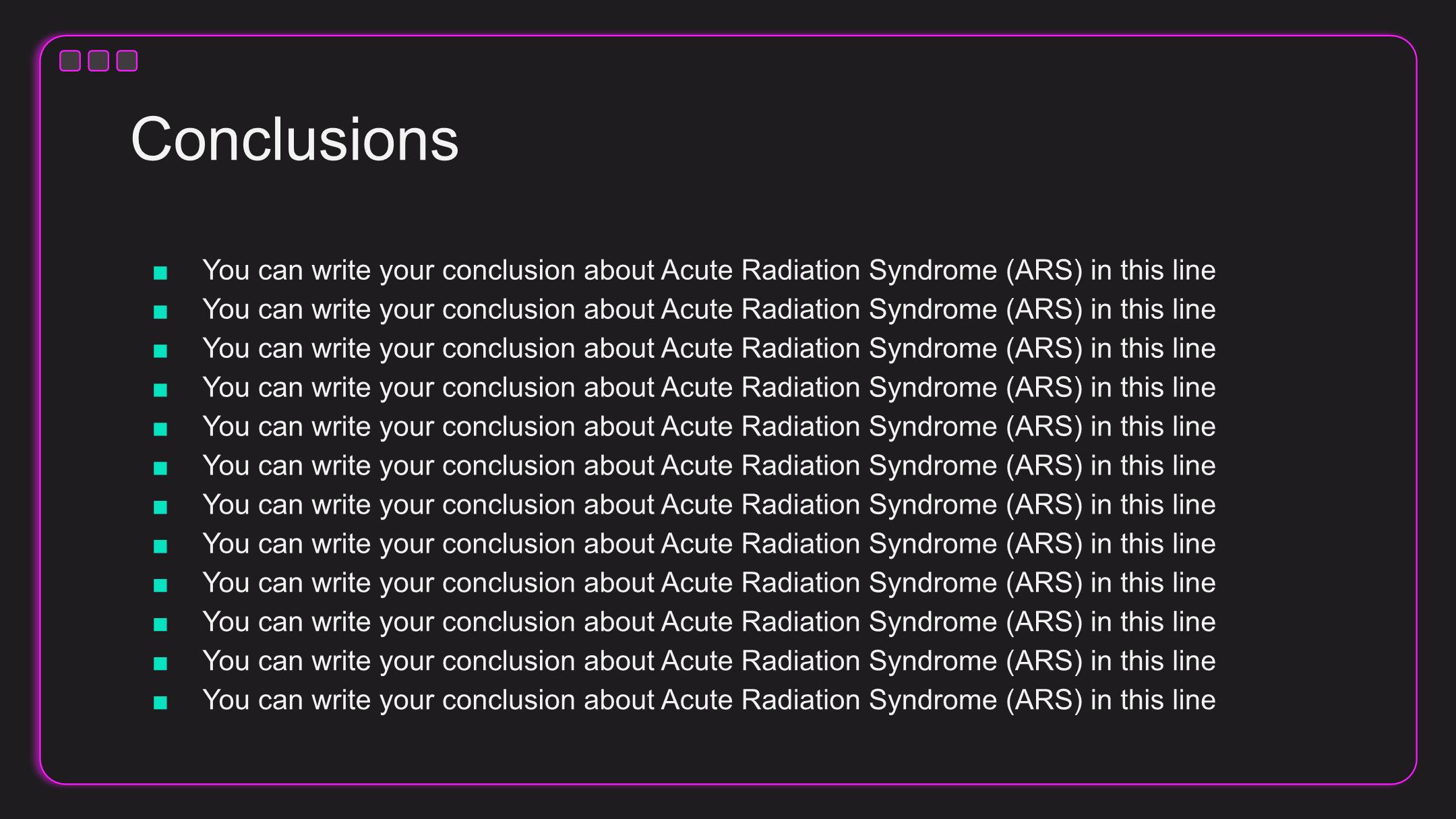The height and width of the screenshot is (819, 1456).
Task: Click the last teal bullet marker
Action: coord(160,703)
